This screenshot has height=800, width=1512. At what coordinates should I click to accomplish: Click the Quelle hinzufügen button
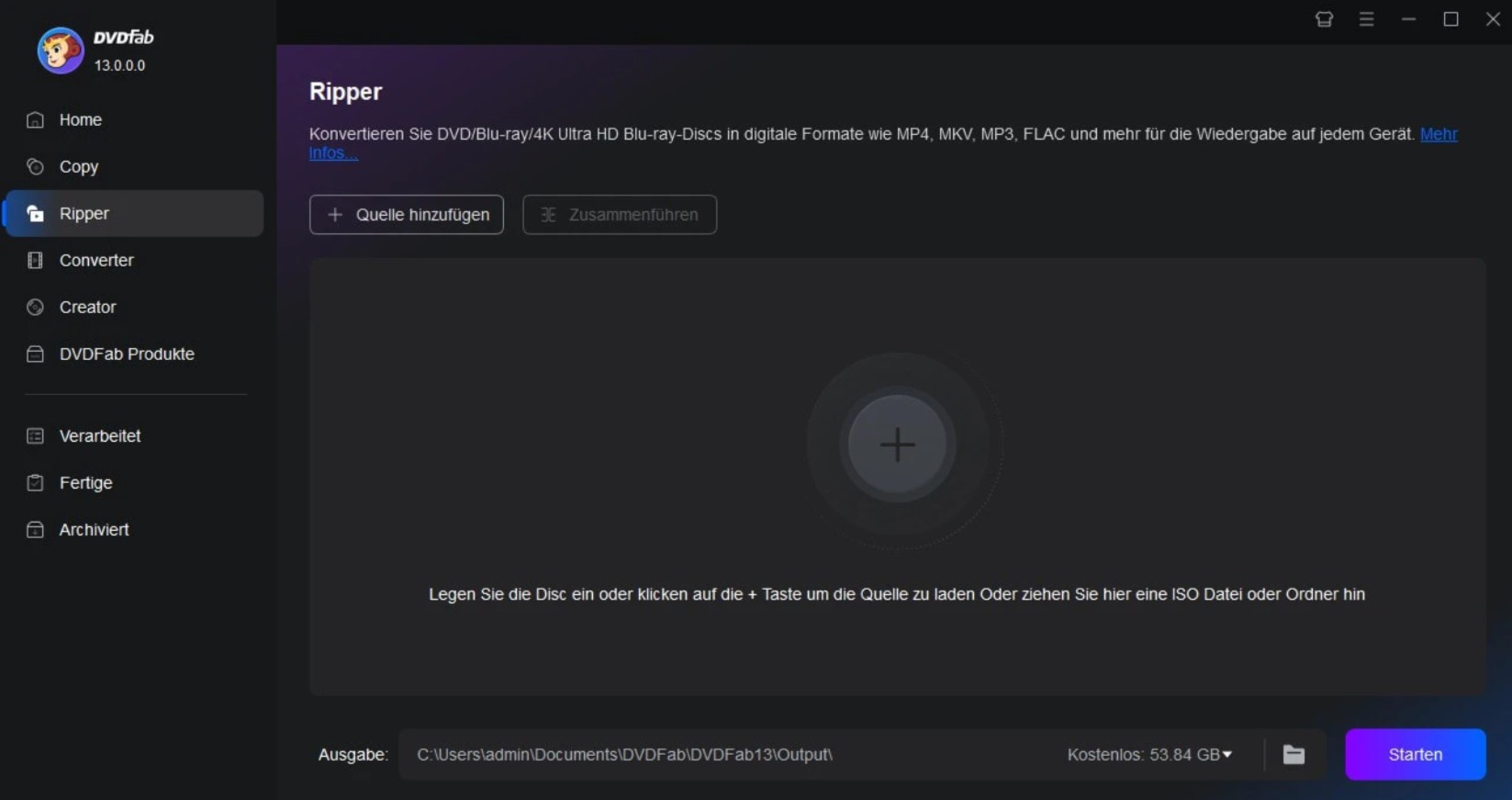[x=407, y=214]
